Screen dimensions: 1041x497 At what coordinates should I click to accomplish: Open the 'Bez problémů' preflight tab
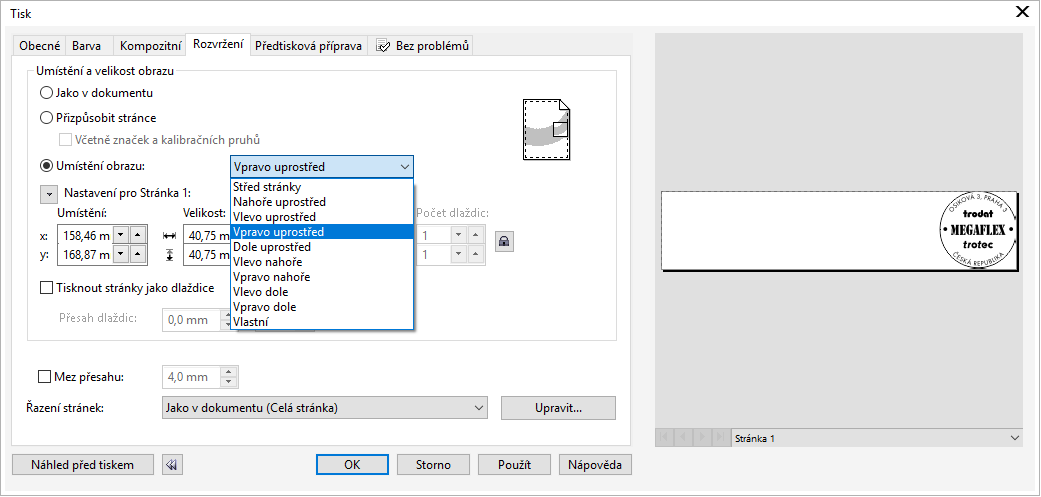click(421, 46)
